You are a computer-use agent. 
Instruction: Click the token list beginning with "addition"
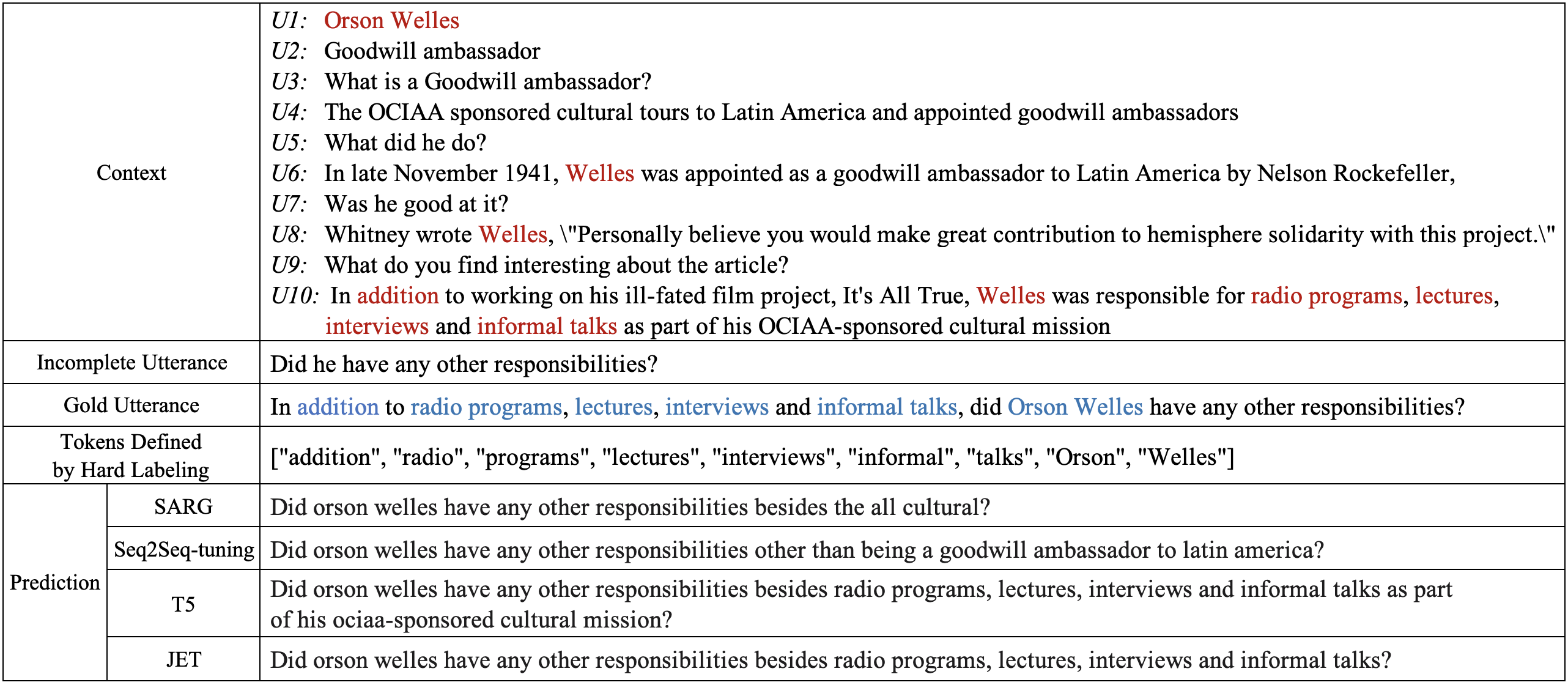click(x=752, y=457)
